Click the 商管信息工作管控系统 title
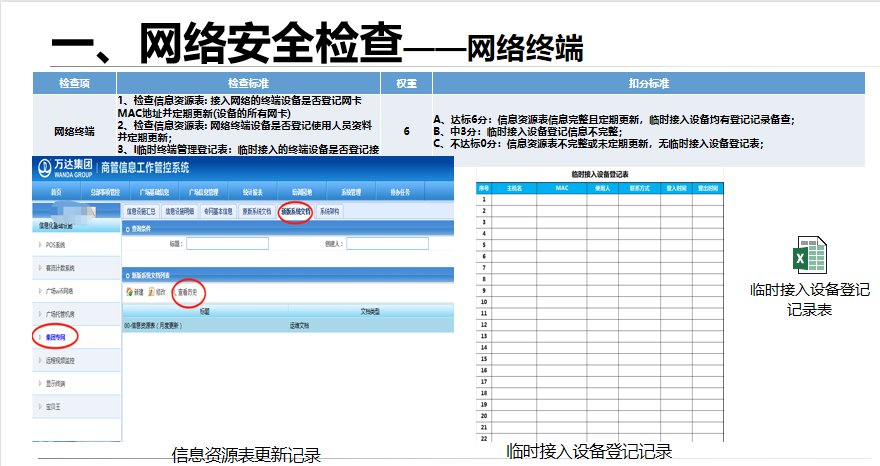The height and width of the screenshot is (466, 880). tap(145, 167)
